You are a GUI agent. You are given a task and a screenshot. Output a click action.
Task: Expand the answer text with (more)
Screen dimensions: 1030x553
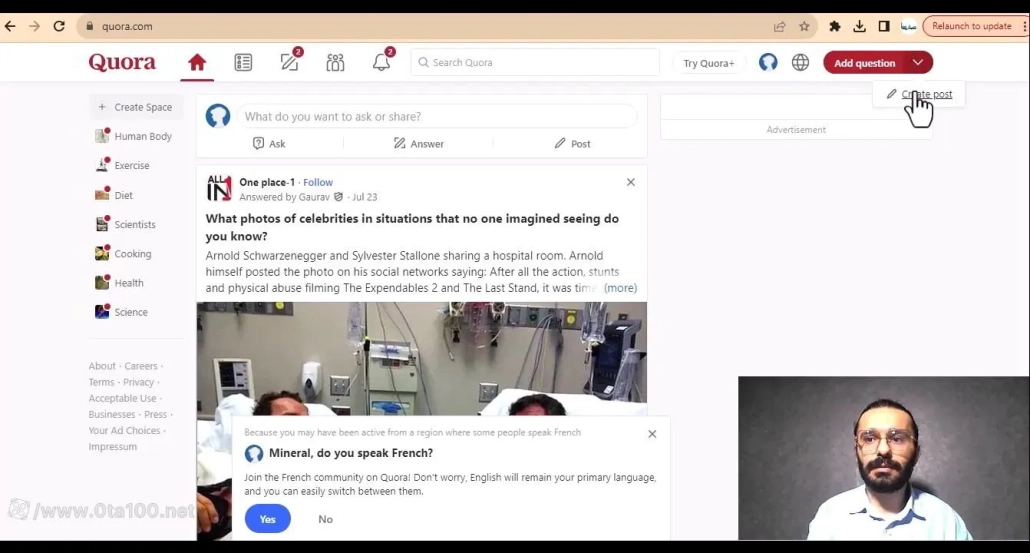click(620, 288)
